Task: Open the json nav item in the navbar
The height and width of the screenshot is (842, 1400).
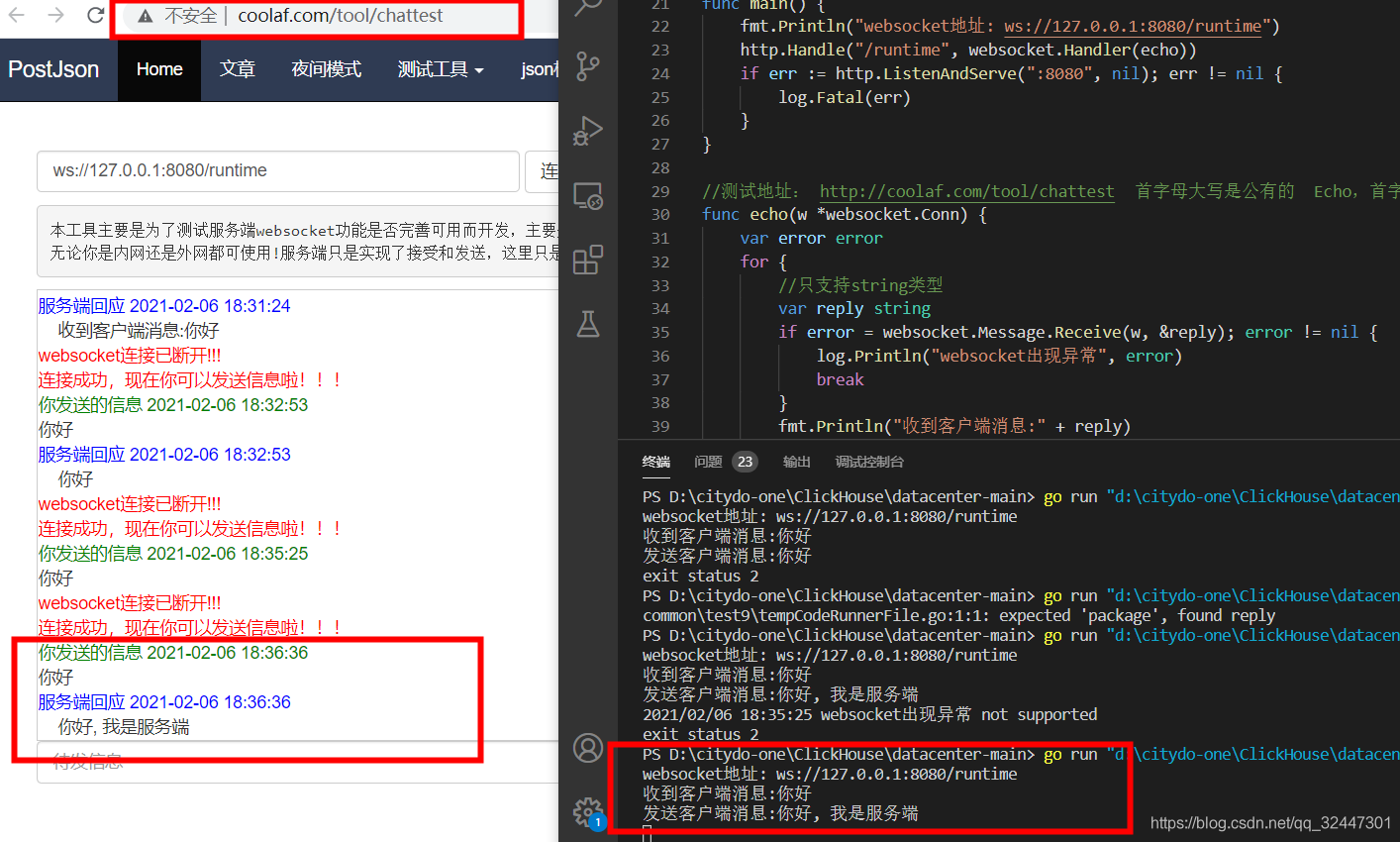Action: click(540, 69)
